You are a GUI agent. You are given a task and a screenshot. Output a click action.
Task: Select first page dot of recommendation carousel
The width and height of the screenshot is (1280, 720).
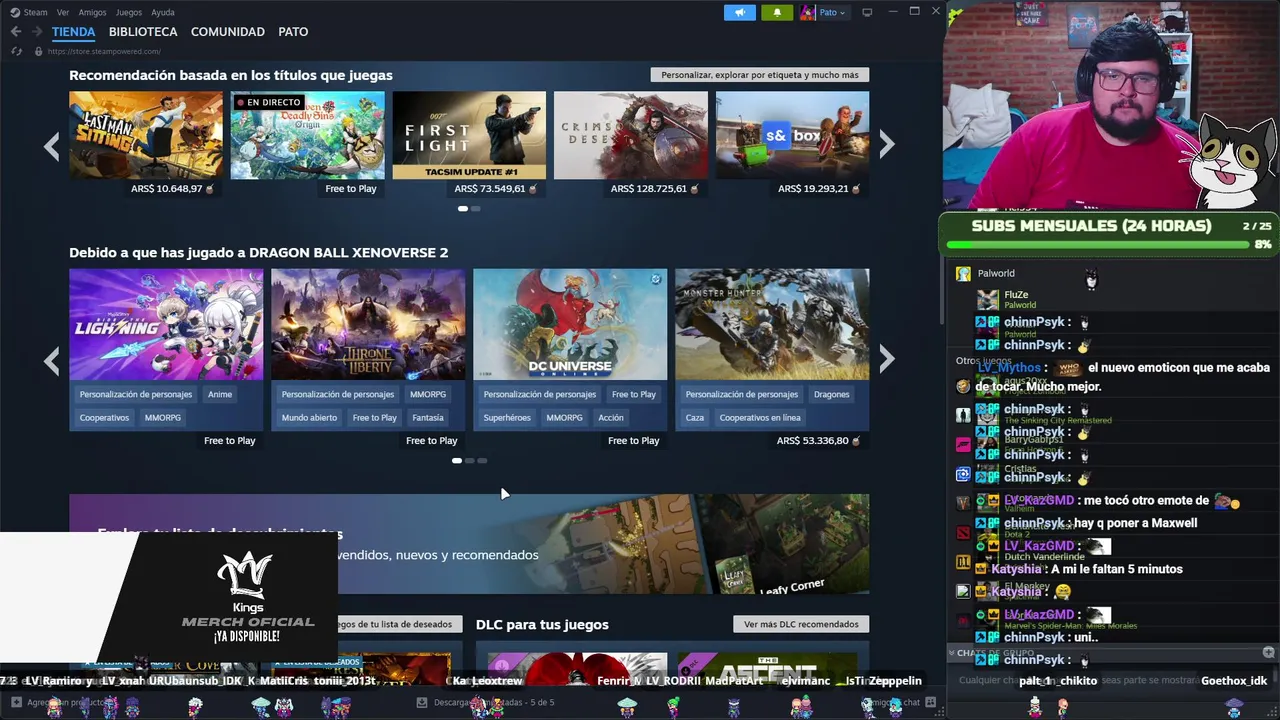(463, 208)
